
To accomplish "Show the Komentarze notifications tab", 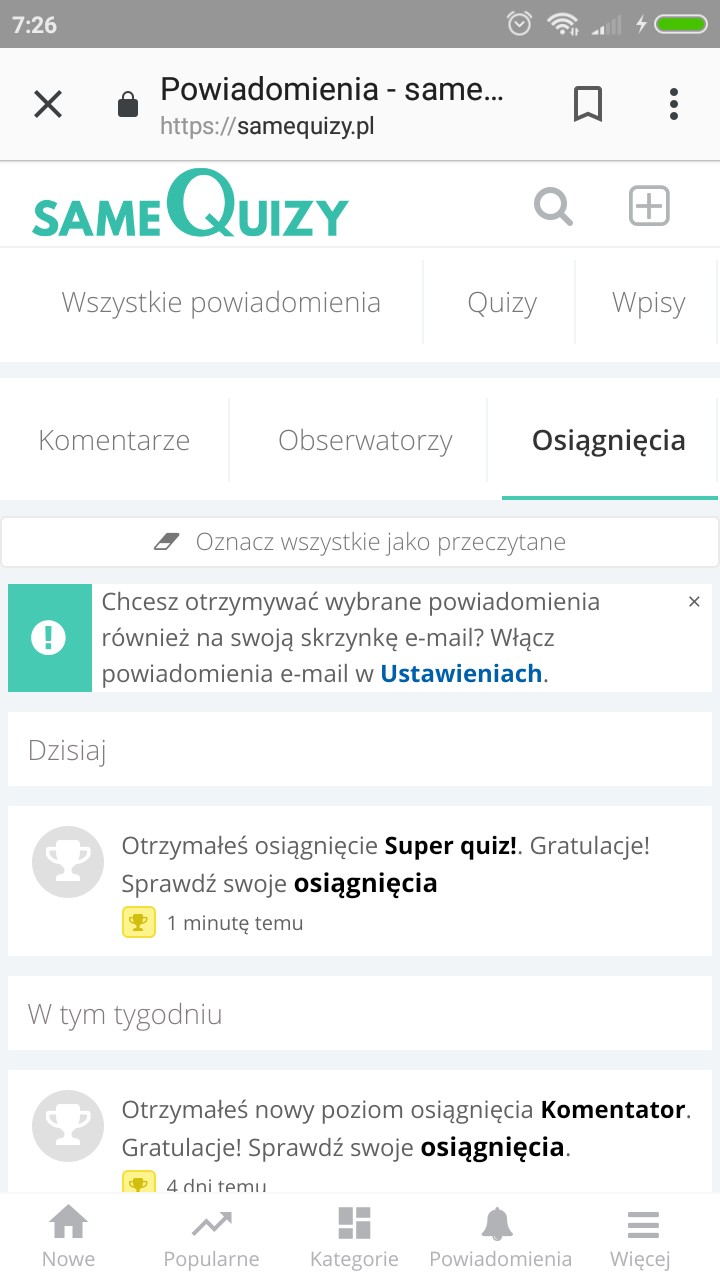I will [114, 440].
